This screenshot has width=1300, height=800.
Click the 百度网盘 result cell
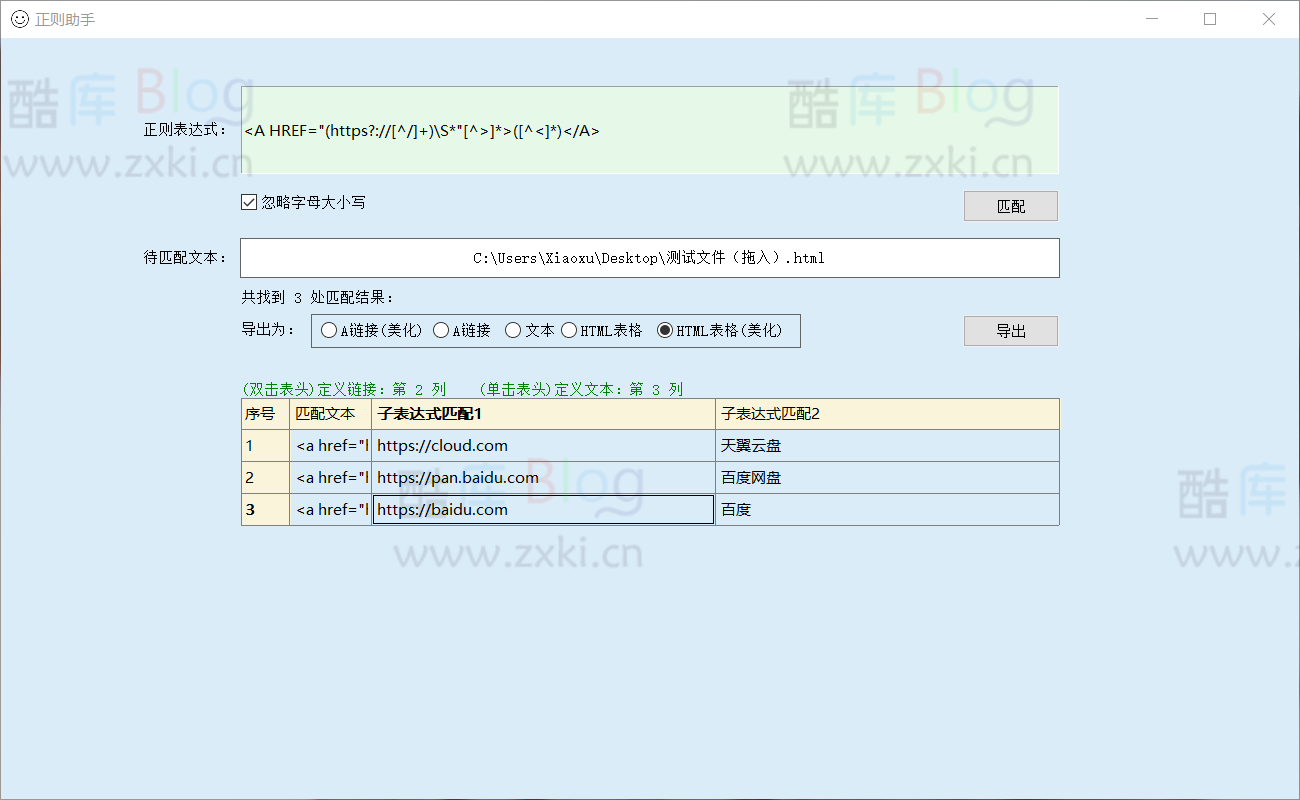click(x=886, y=478)
